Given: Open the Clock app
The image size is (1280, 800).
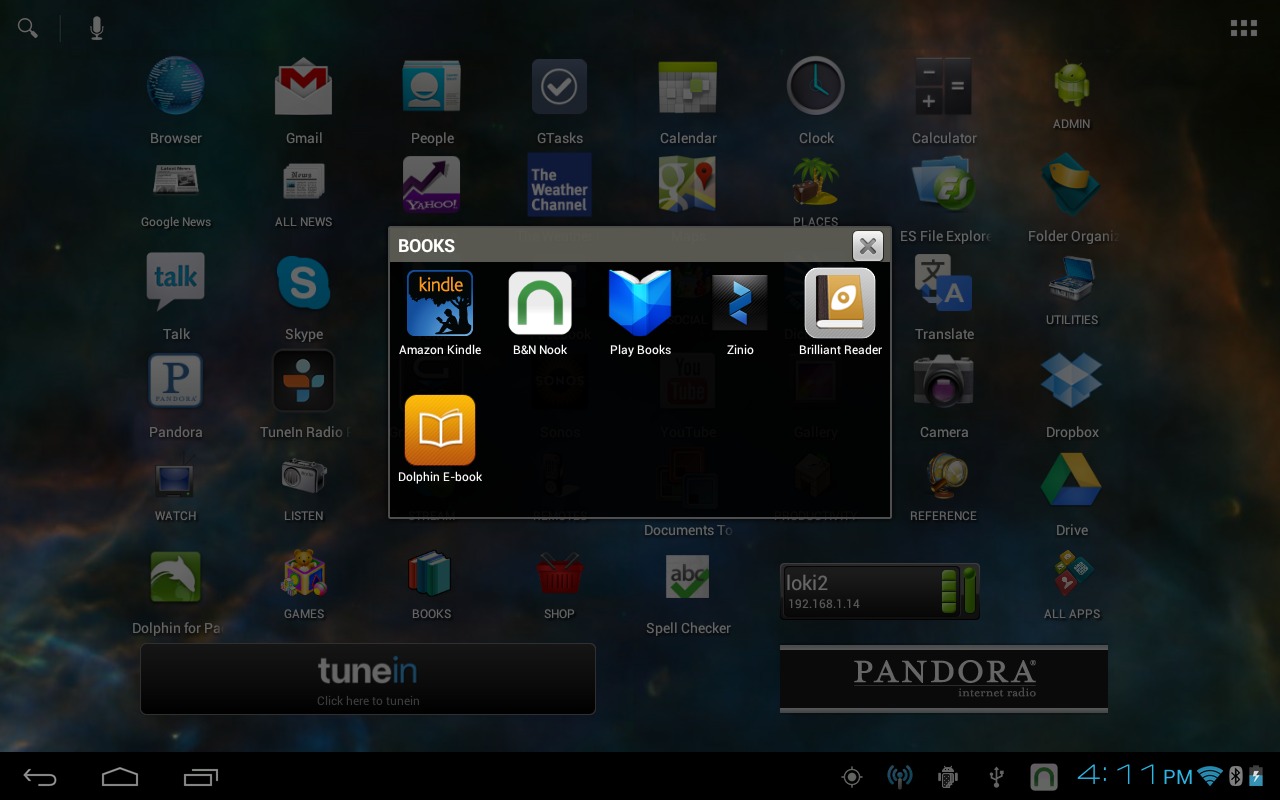Looking at the screenshot, I should click(x=816, y=100).
